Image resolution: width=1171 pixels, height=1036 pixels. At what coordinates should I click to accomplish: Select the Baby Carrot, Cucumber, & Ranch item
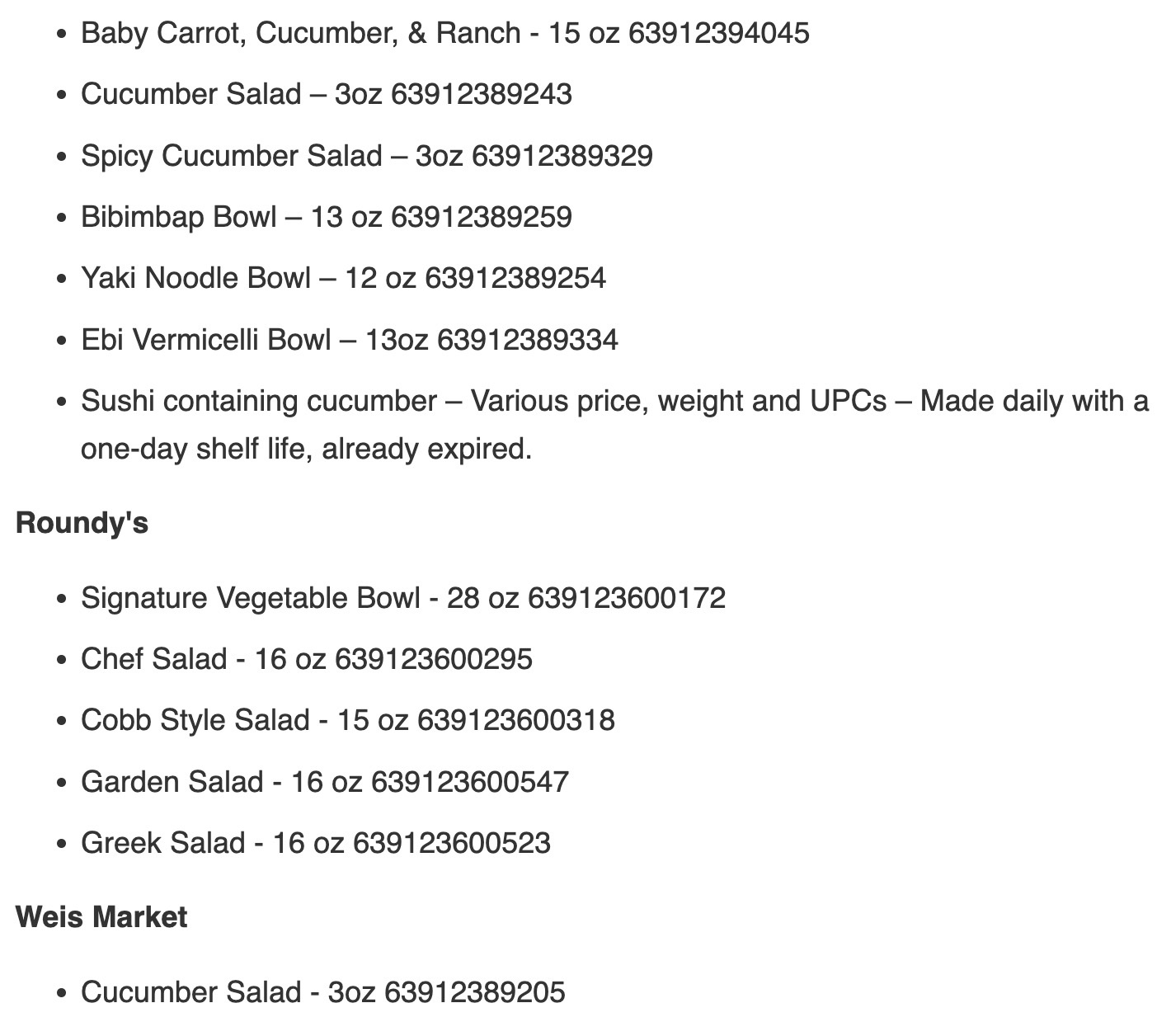[x=445, y=33]
